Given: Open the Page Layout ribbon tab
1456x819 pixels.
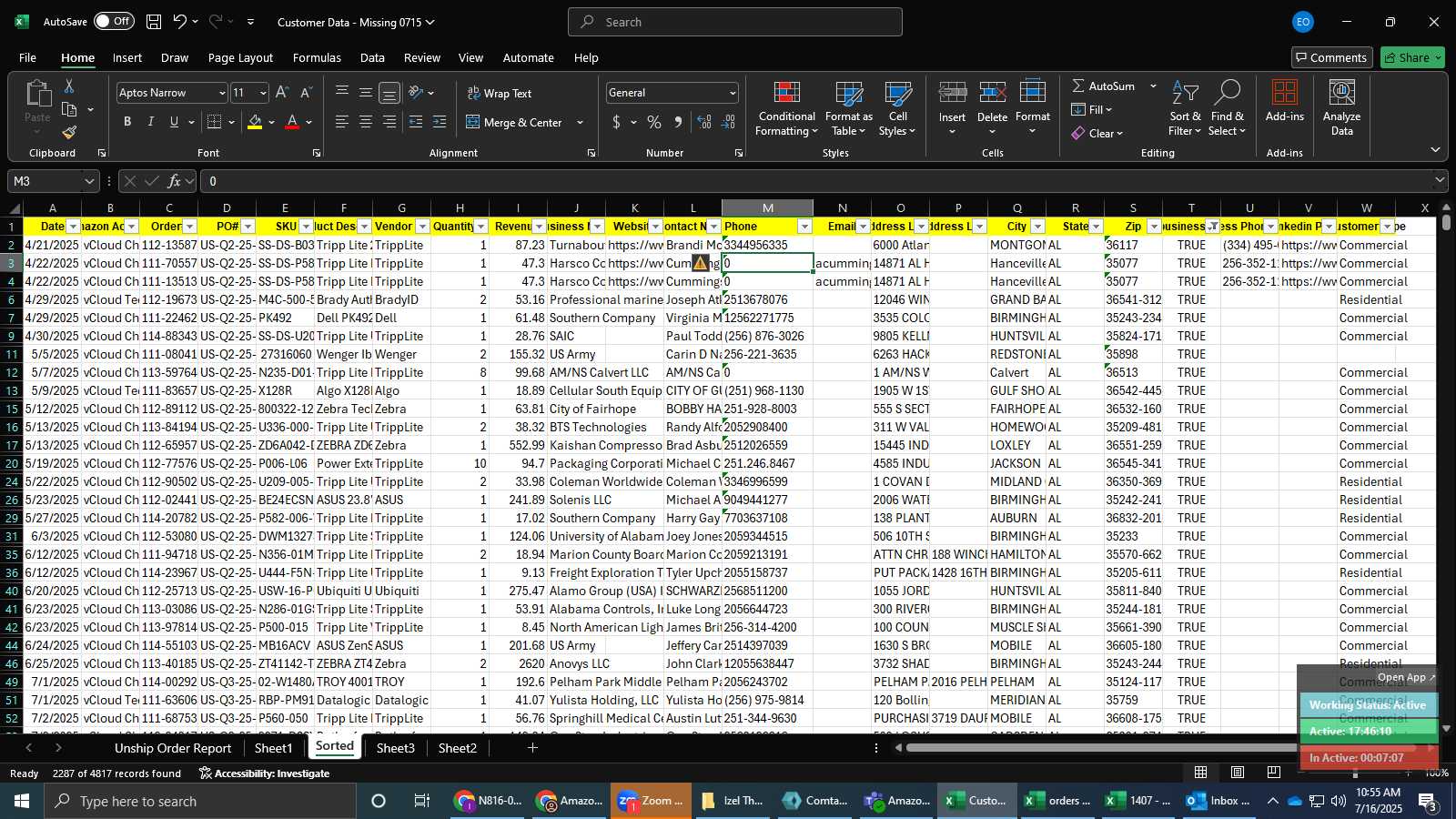Looking at the screenshot, I should pyautogui.click(x=240, y=57).
